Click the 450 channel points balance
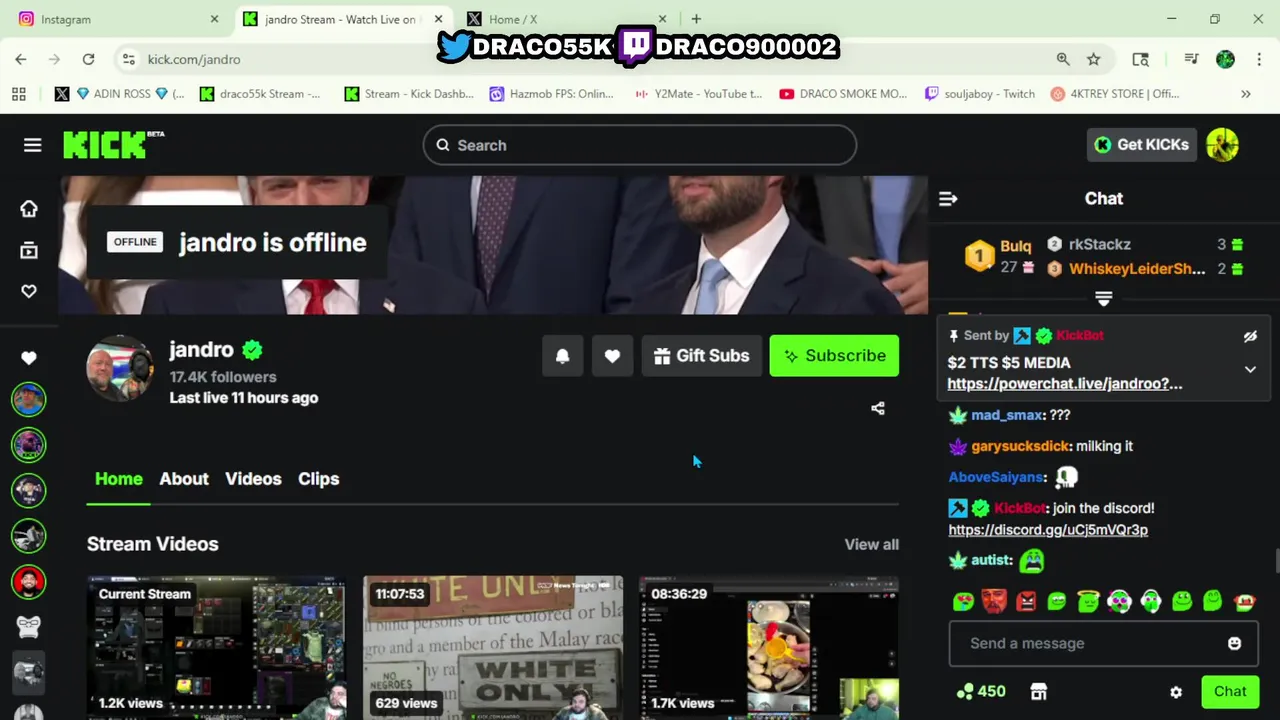The height and width of the screenshot is (720, 1280). [981, 691]
